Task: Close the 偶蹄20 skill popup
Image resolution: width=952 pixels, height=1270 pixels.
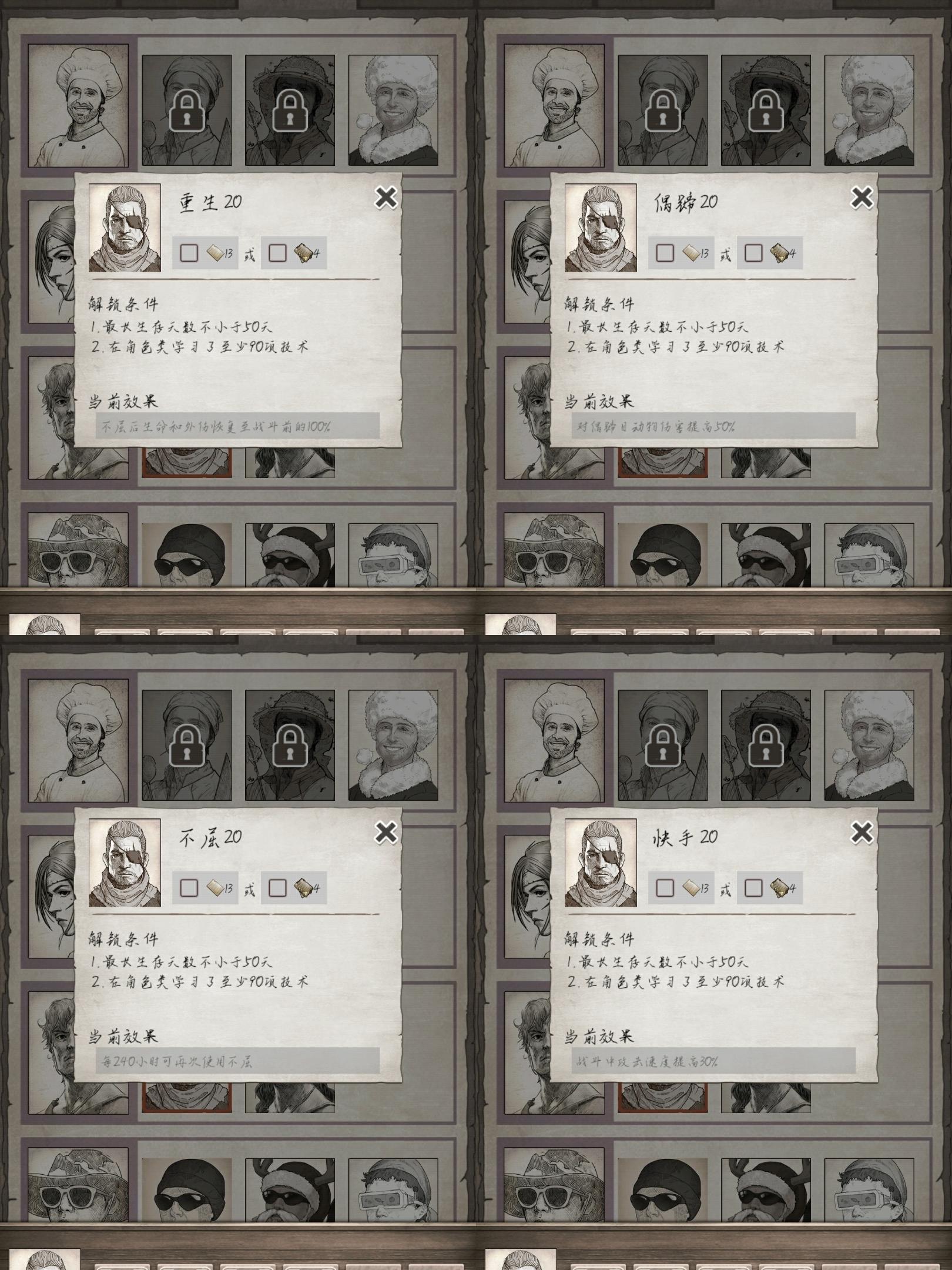Action: (x=862, y=198)
